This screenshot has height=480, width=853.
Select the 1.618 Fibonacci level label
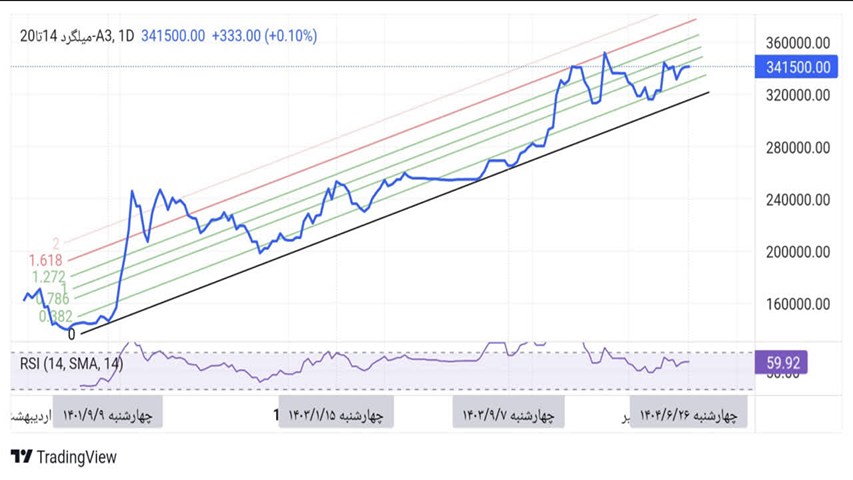click(45, 260)
